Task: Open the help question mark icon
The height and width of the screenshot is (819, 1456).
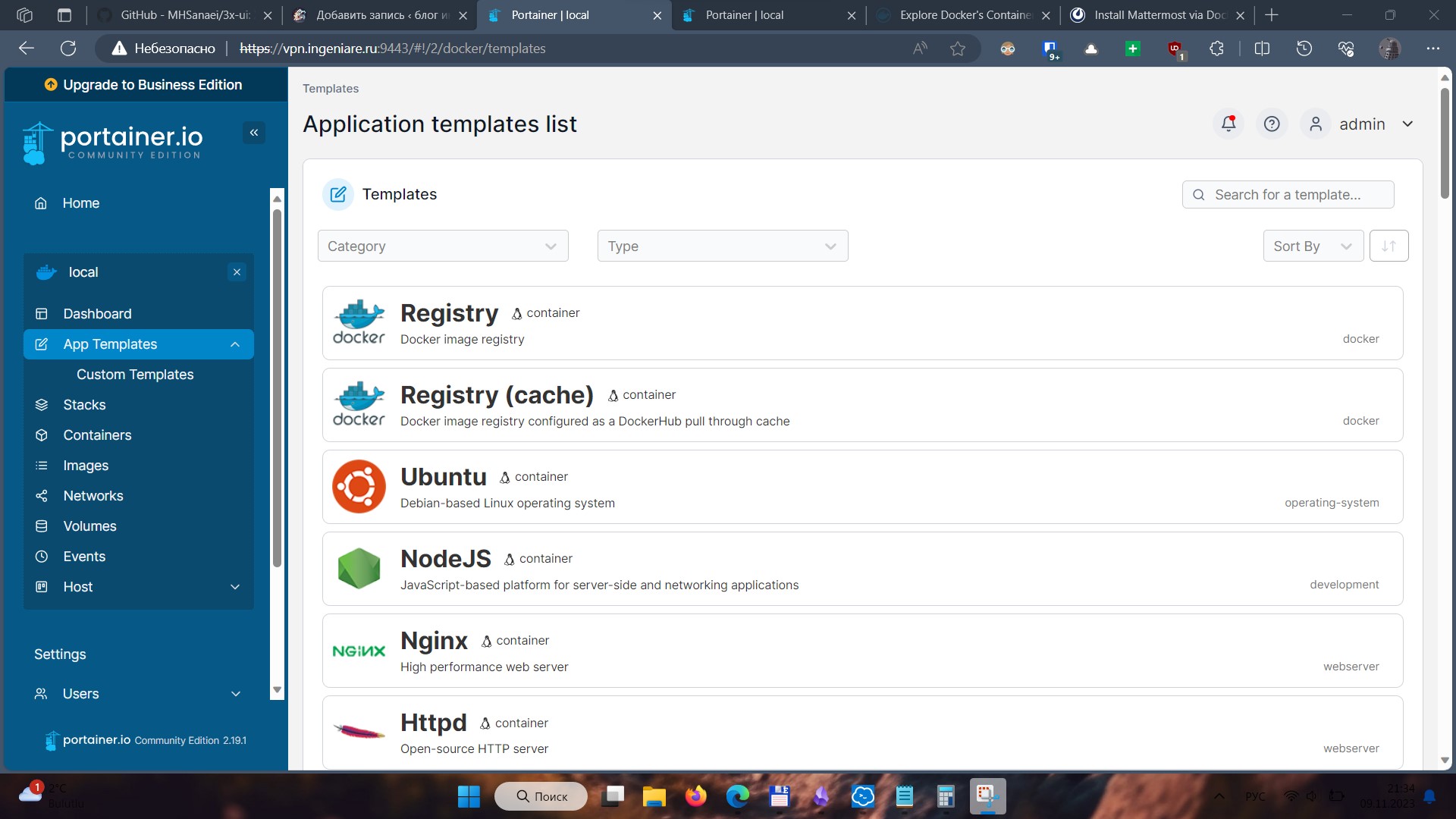Action: pyautogui.click(x=1272, y=124)
